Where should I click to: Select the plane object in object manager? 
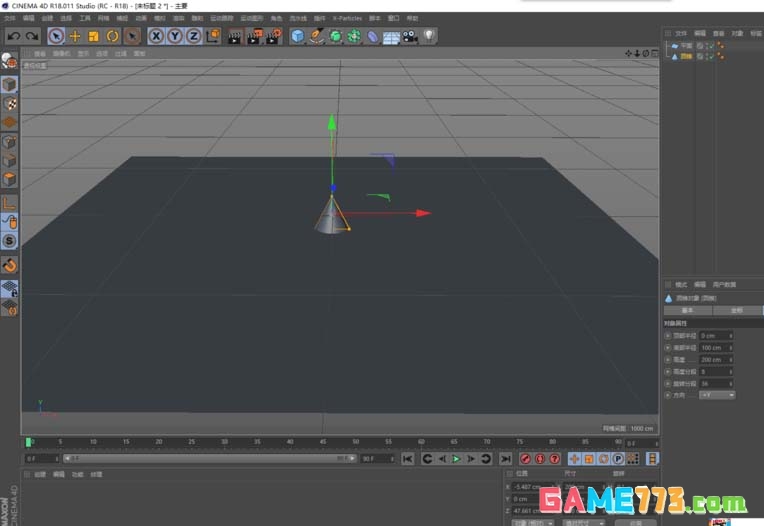686,45
